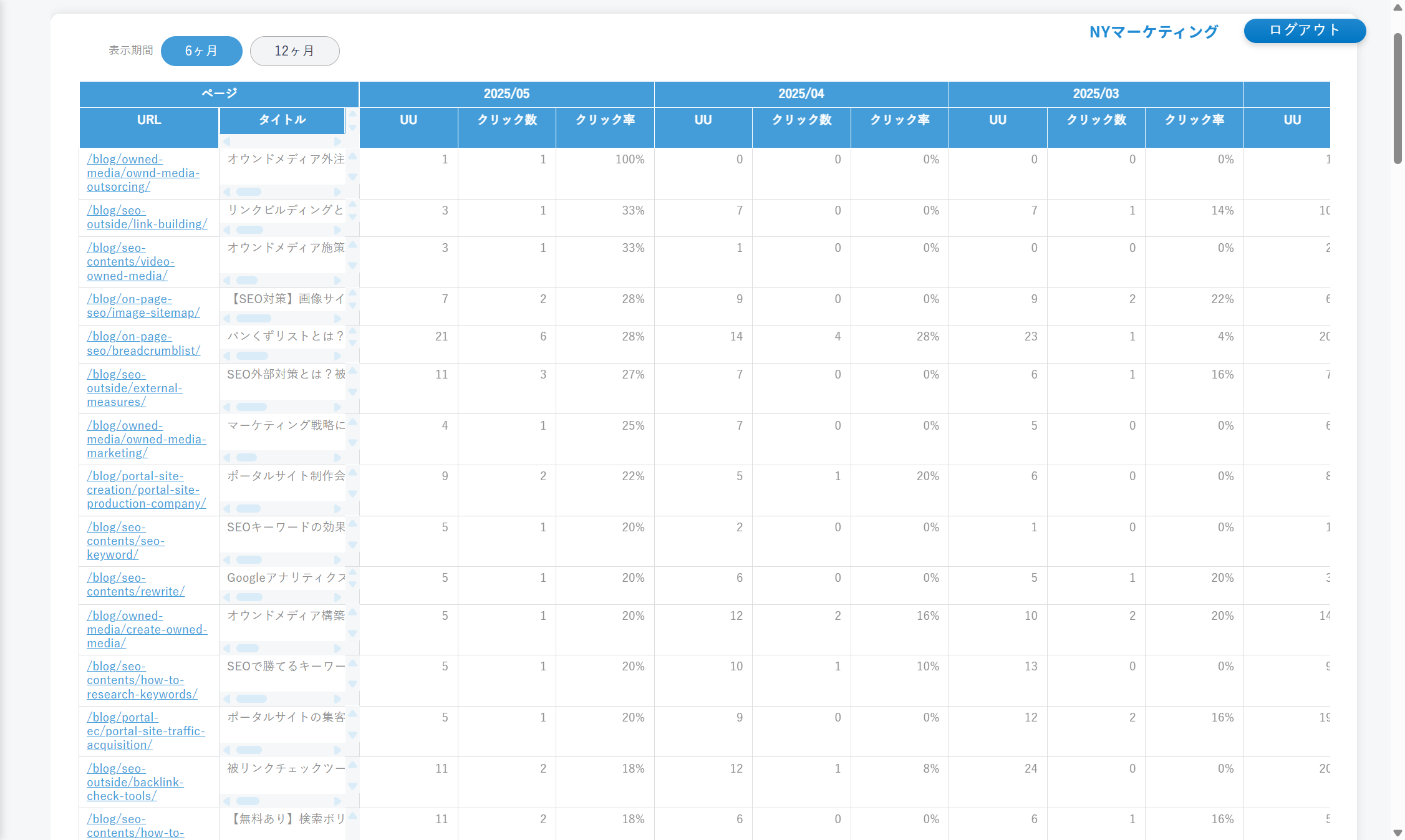Open the breadcrumblist link
The width and height of the screenshot is (1405, 840).
coord(143,344)
